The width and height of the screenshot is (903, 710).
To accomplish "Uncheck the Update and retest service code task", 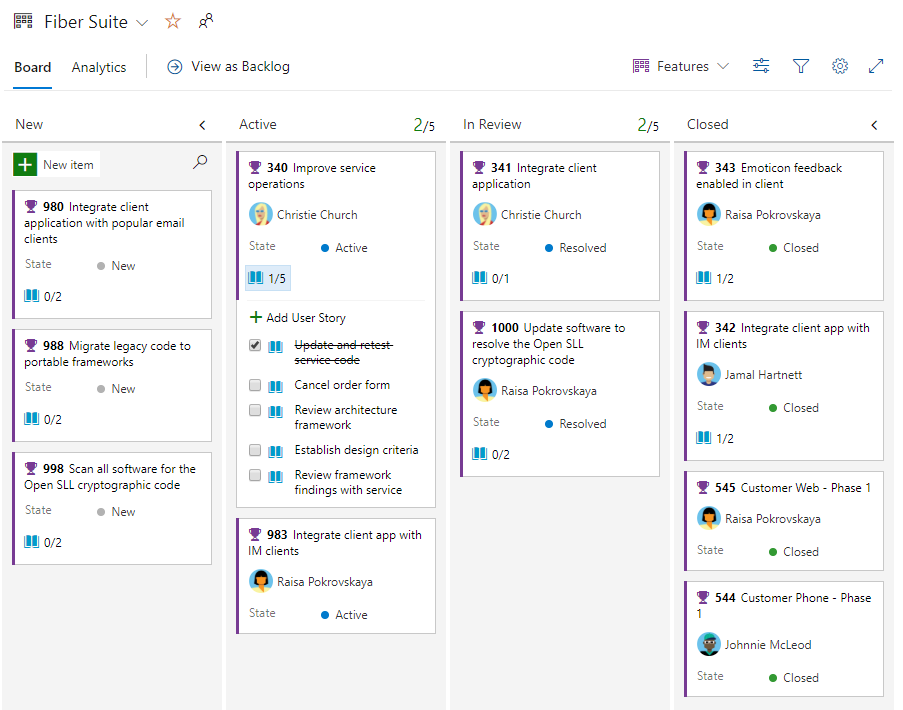I will [254, 345].
